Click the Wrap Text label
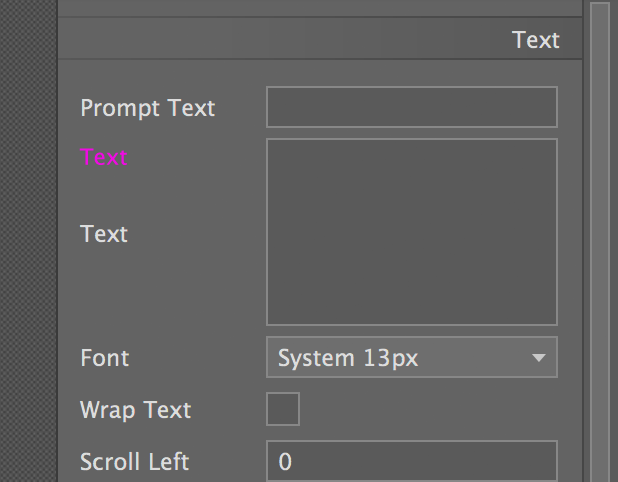The width and height of the screenshot is (618, 482). [135, 410]
